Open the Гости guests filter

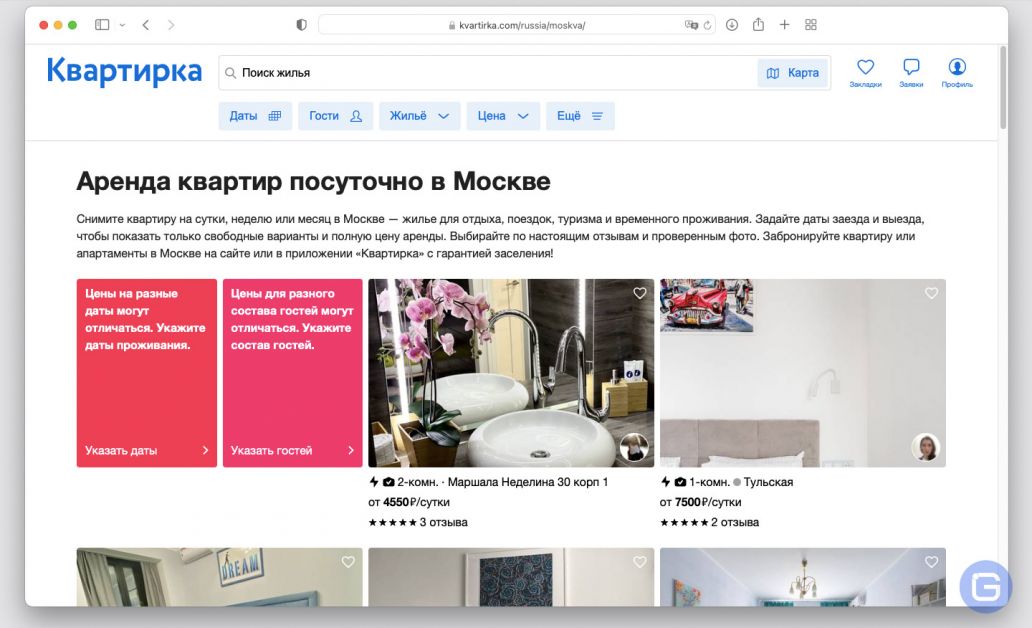tap(335, 116)
